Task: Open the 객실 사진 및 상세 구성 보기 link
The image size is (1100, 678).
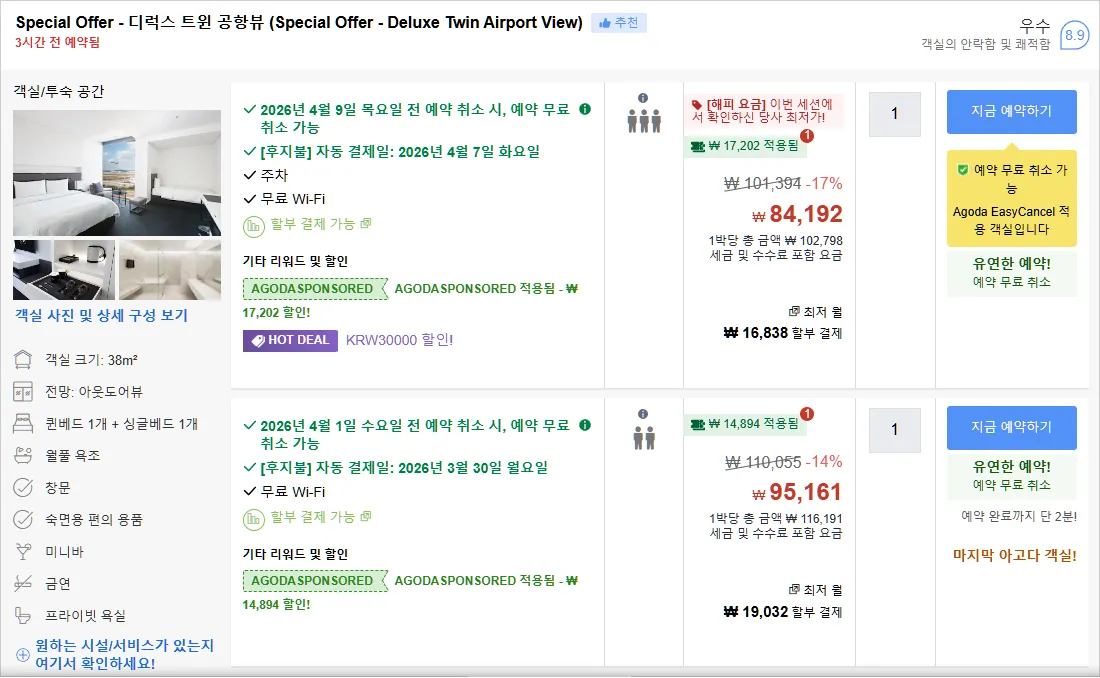Action: tap(102, 316)
